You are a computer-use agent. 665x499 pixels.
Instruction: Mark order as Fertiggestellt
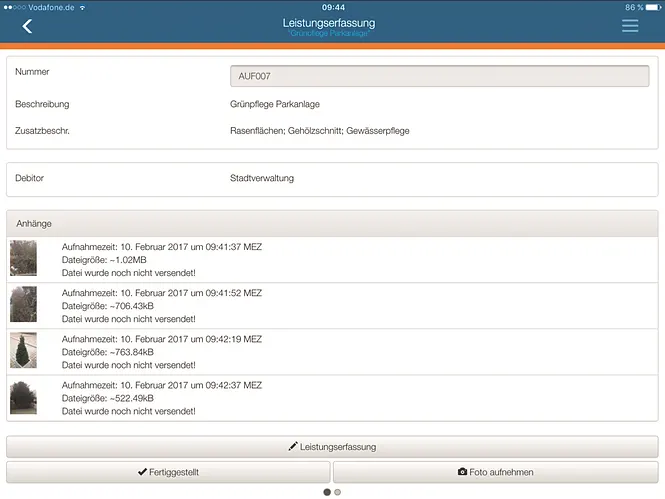click(x=168, y=472)
